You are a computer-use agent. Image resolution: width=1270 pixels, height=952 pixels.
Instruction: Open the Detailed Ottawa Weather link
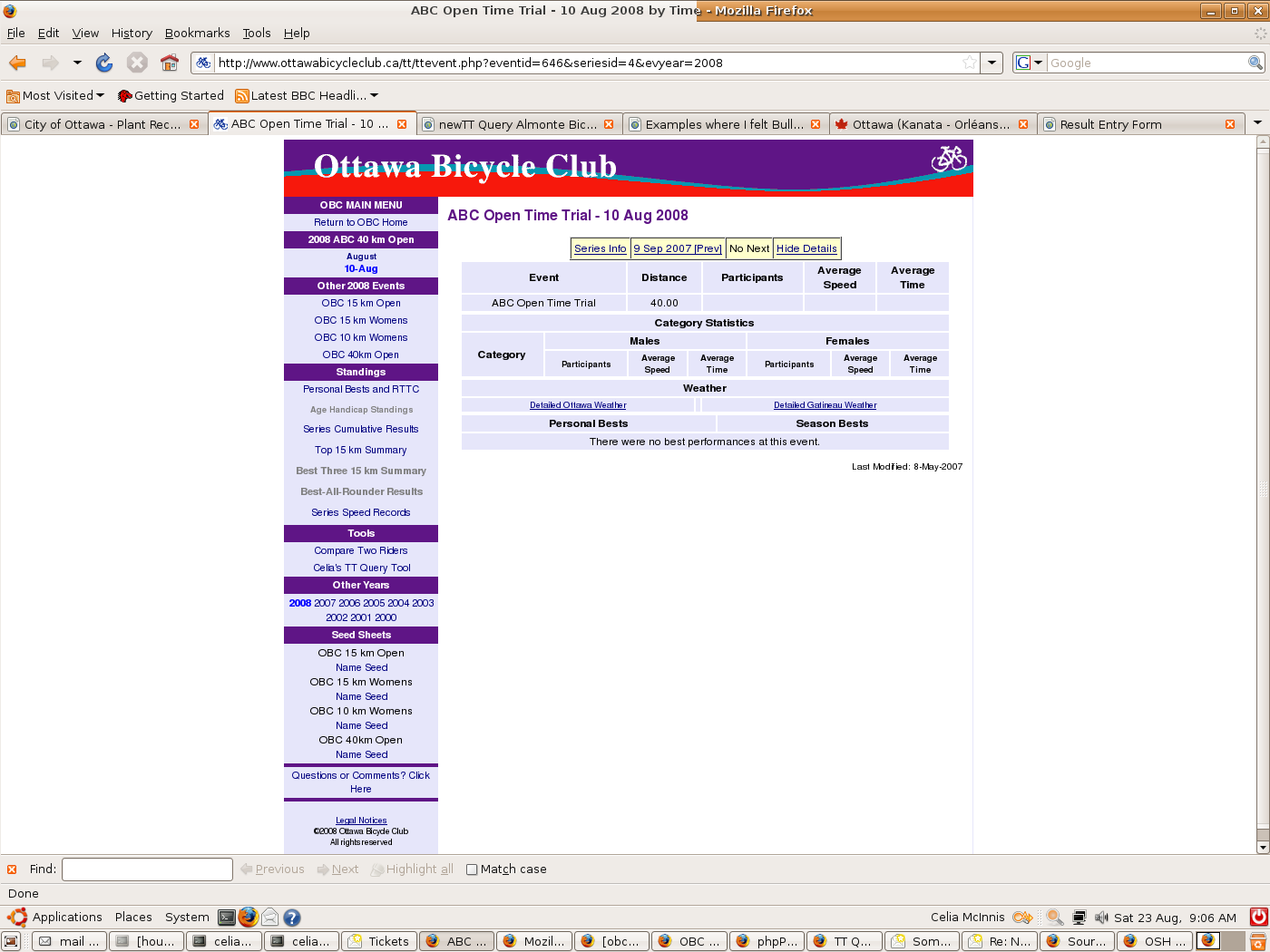tap(578, 405)
